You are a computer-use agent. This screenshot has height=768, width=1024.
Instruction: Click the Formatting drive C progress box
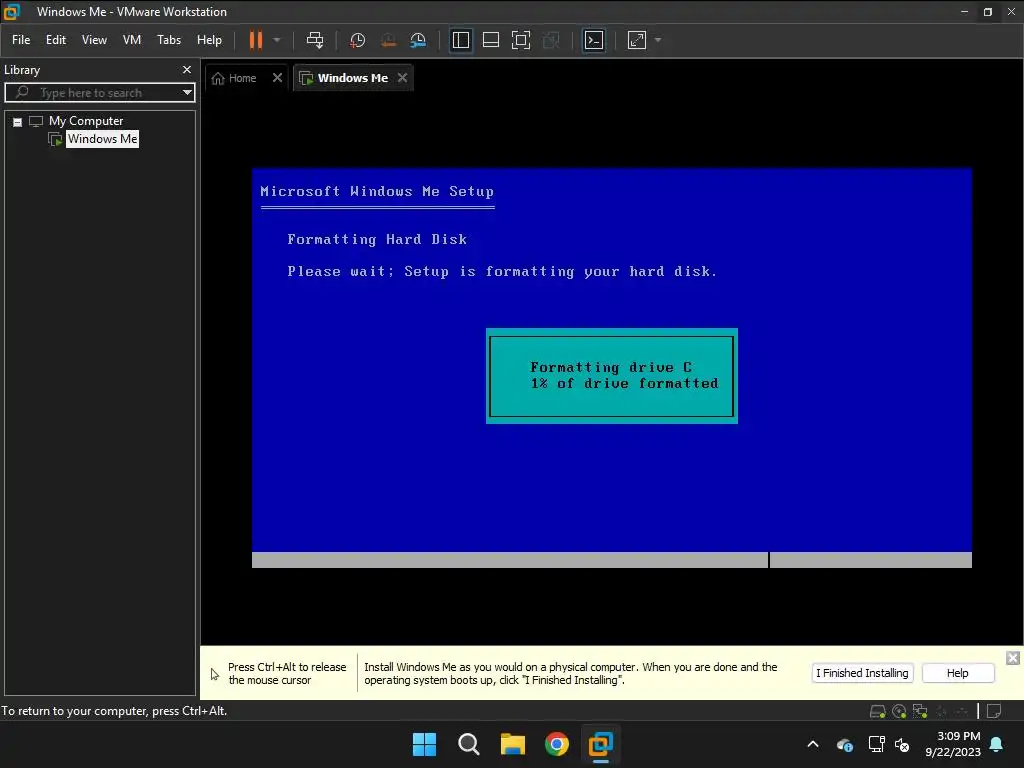(x=612, y=376)
